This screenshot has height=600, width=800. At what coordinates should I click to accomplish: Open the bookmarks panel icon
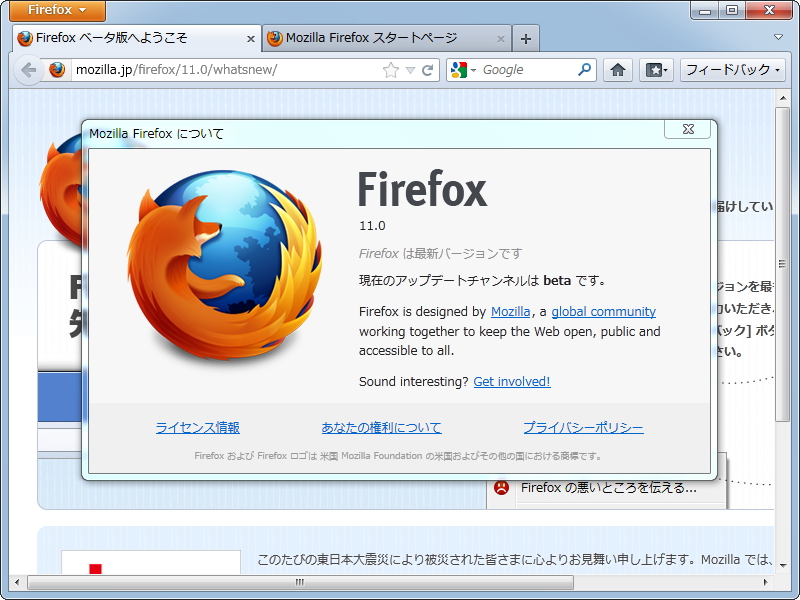(654, 70)
